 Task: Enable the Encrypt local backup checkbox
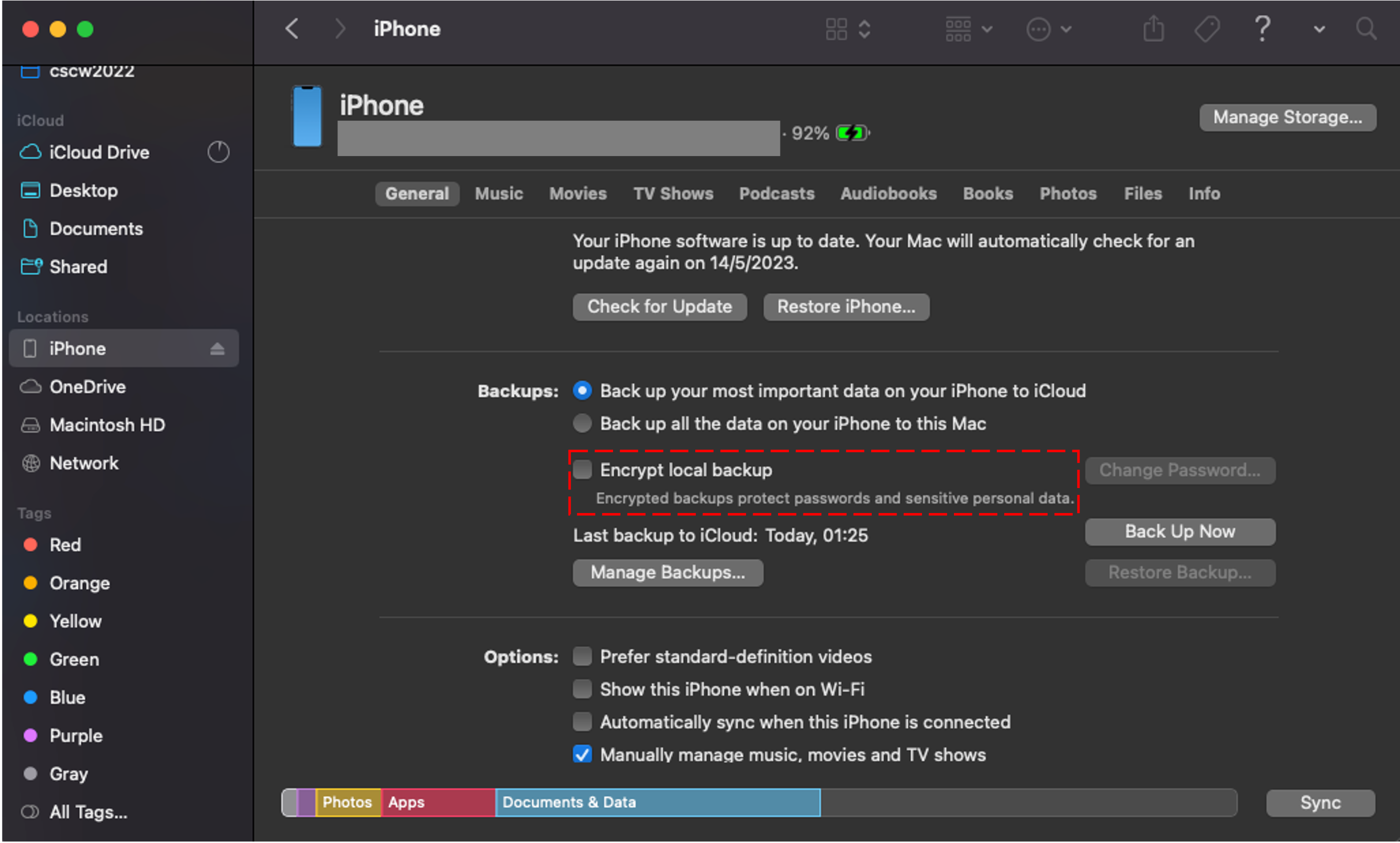click(580, 470)
